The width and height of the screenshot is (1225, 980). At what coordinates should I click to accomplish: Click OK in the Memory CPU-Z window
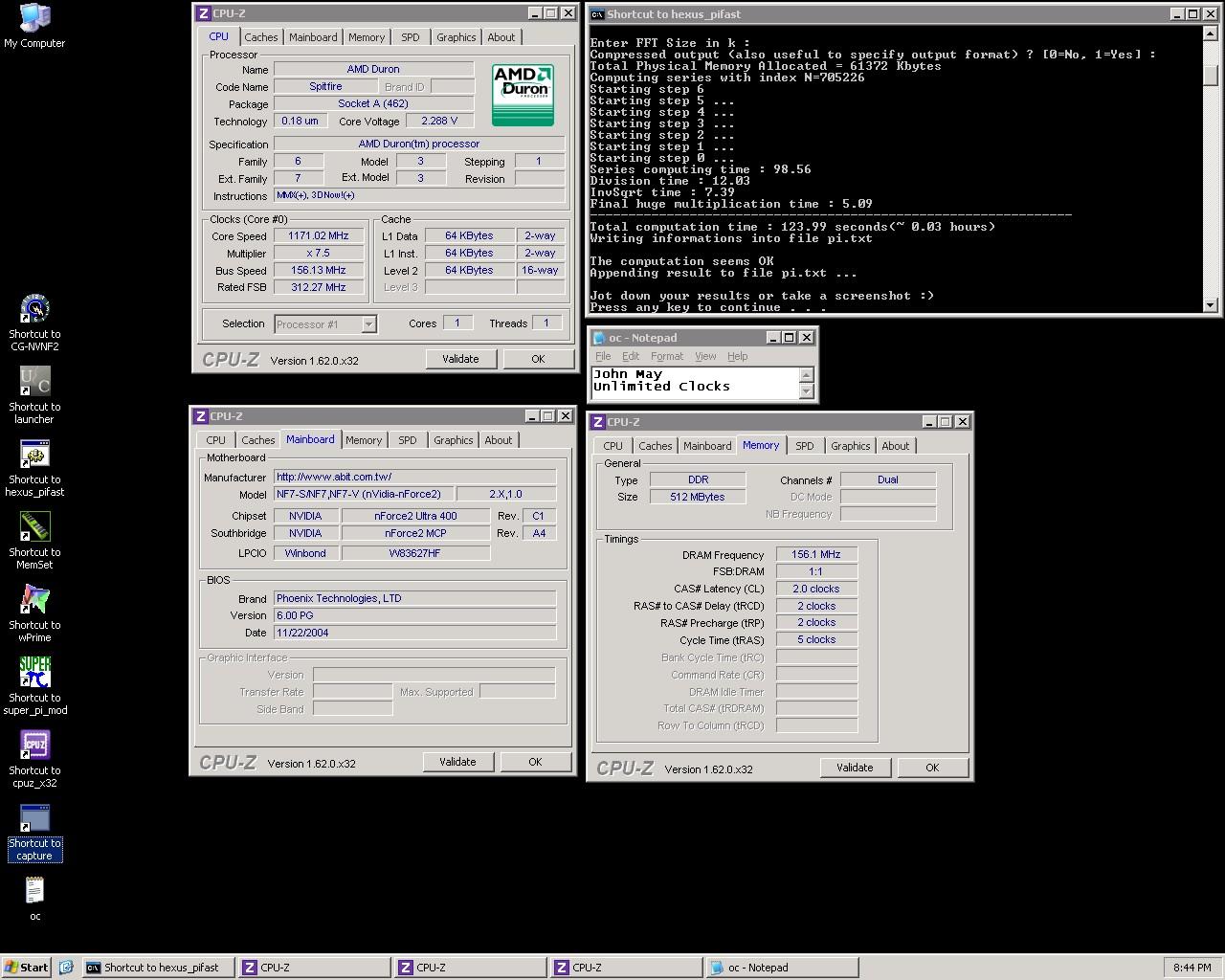coord(932,768)
